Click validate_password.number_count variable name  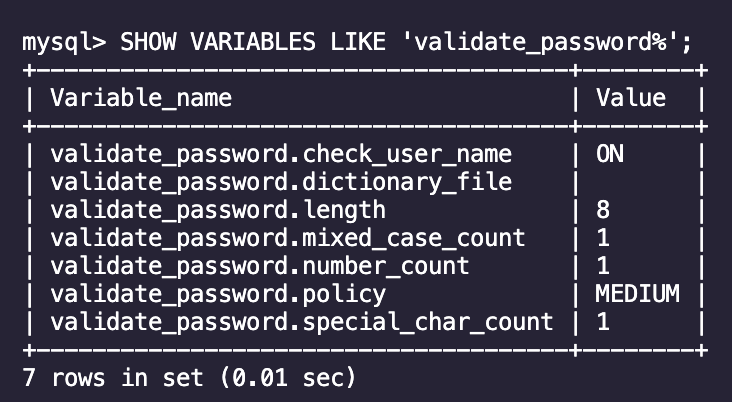[260, 266]
